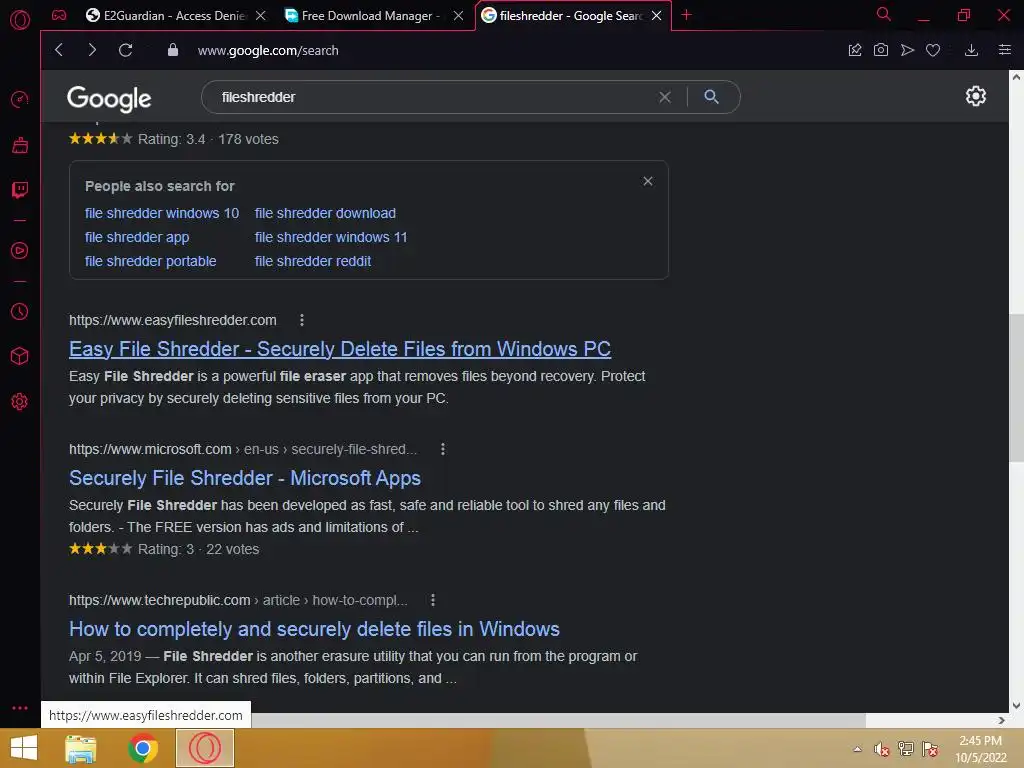Open Settings gear in Opera sidebar
Image resolution: width=1024 pixels, height=768 pixels.
[20, 401]
